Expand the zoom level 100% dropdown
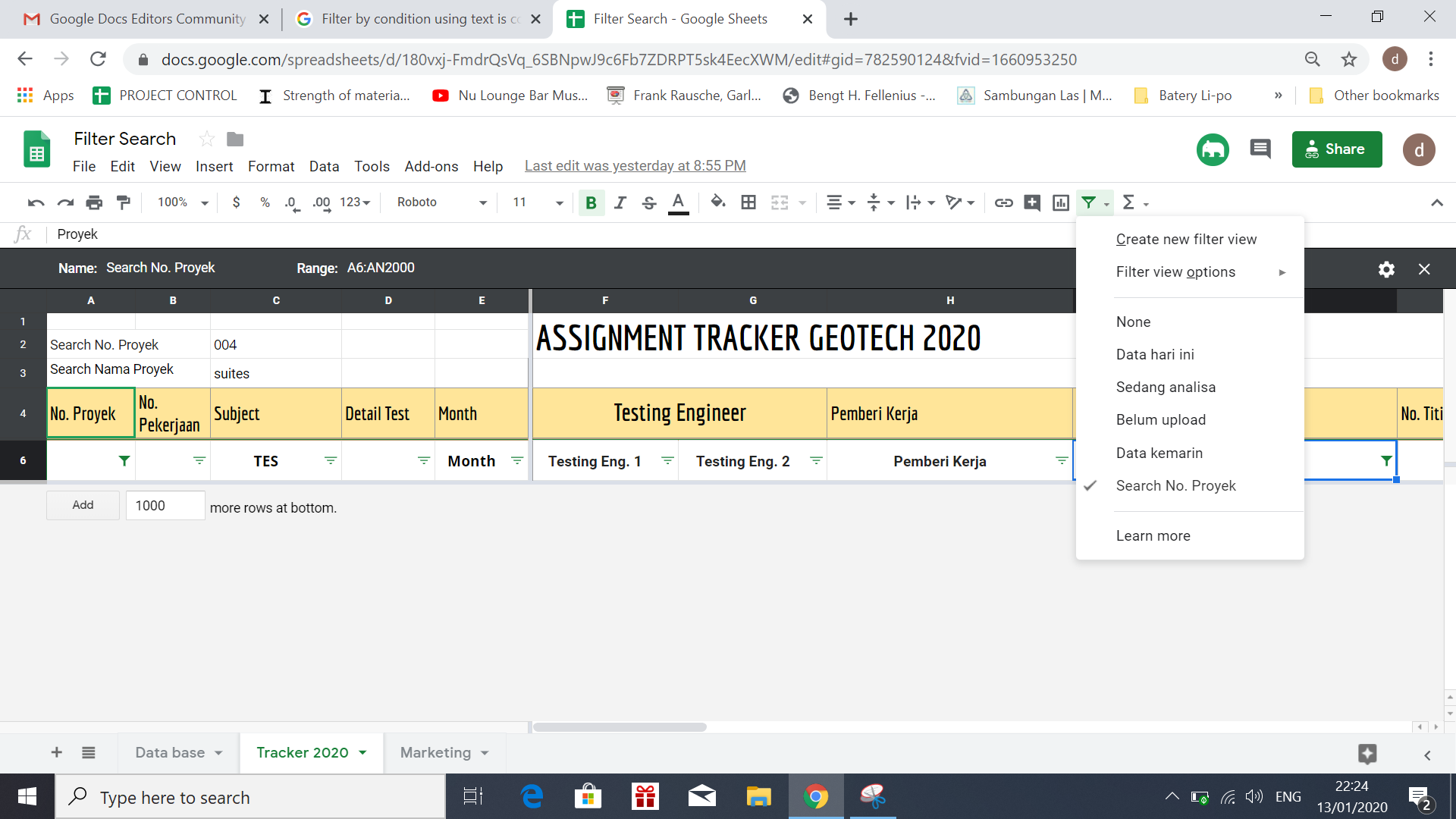This screenshot has height=819, width=1456. pyautogui.click(x=180, y=202)
